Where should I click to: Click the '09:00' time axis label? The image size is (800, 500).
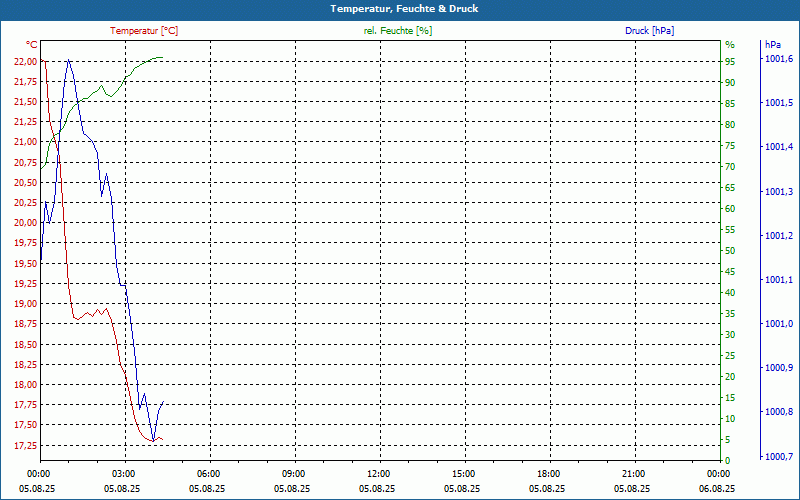pos(295,474)
